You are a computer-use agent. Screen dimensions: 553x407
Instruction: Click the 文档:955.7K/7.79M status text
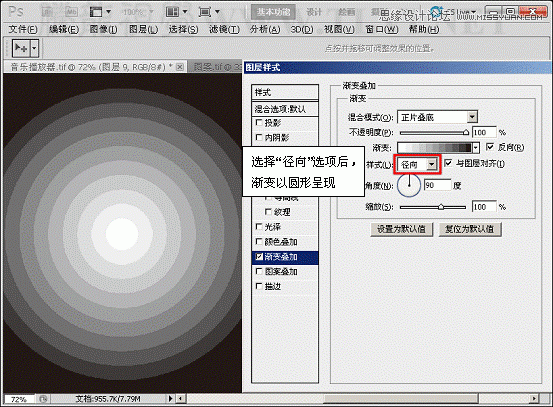[108, 399]
